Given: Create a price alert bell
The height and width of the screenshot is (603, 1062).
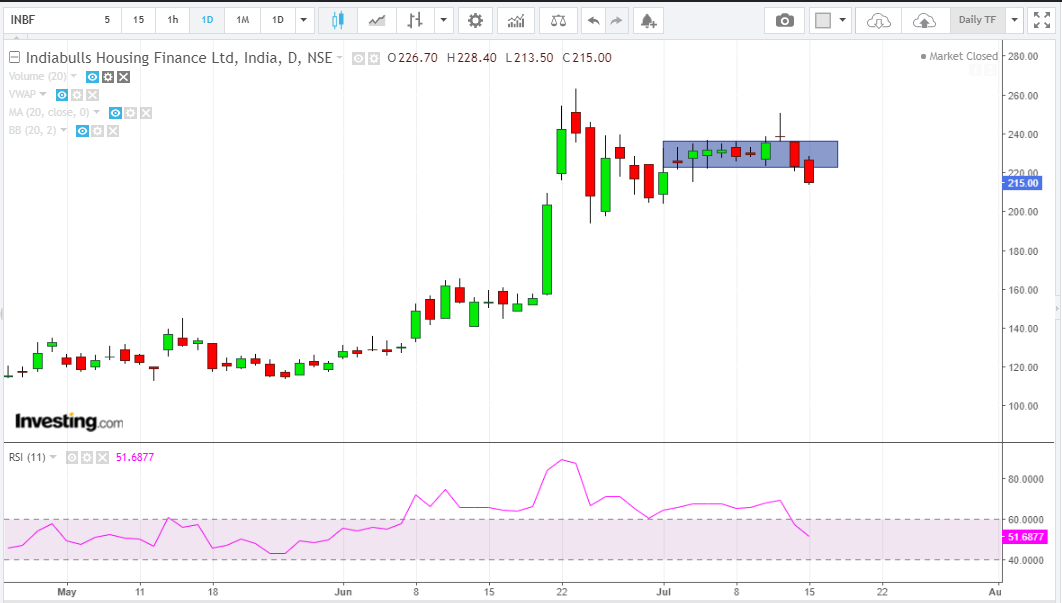Looking at the screenshot, I should [x=648, y=20].
